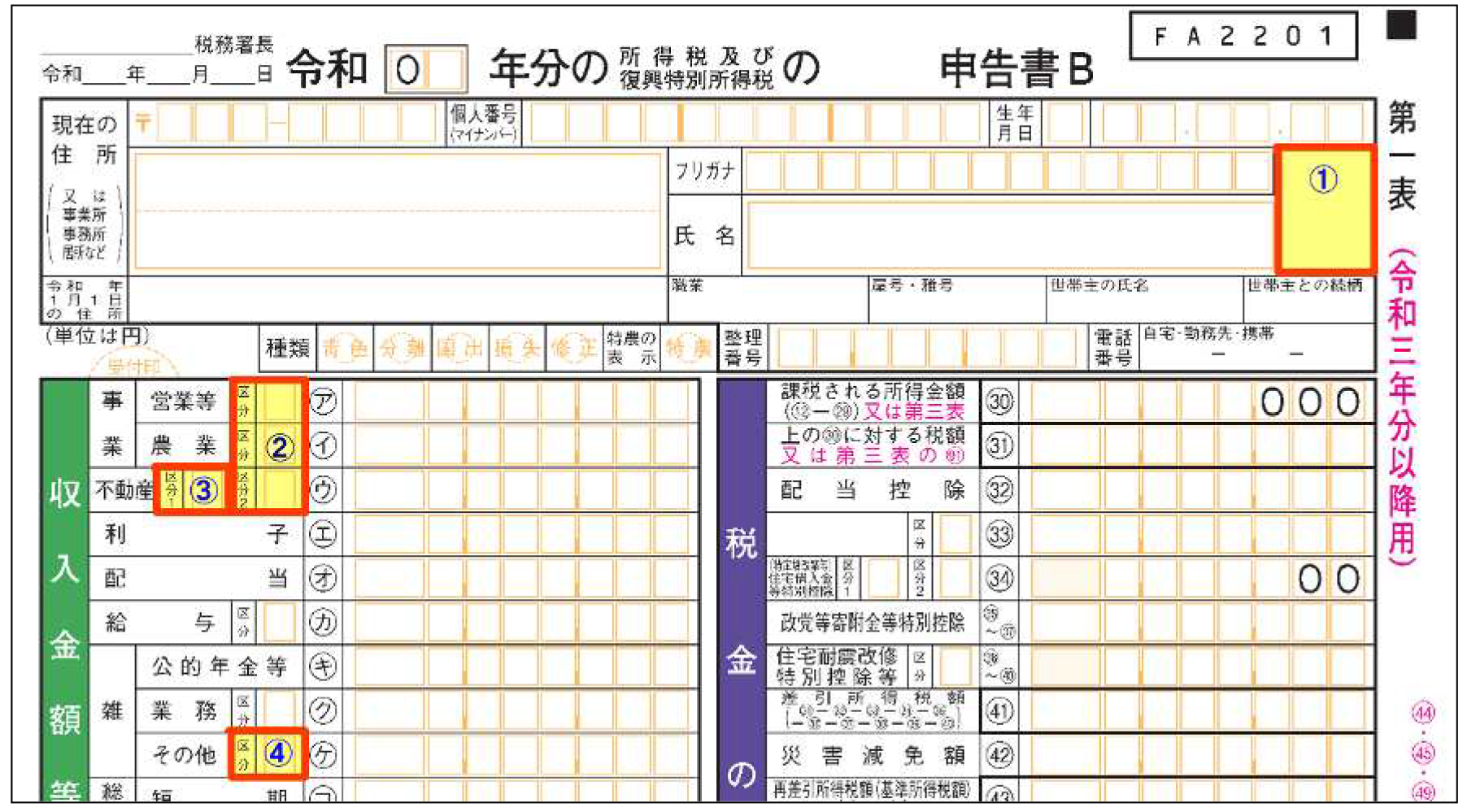This screenshot has height=812, width=1467.
Task: Click the 屋号・雅号 field
Action: pos(957,300)
